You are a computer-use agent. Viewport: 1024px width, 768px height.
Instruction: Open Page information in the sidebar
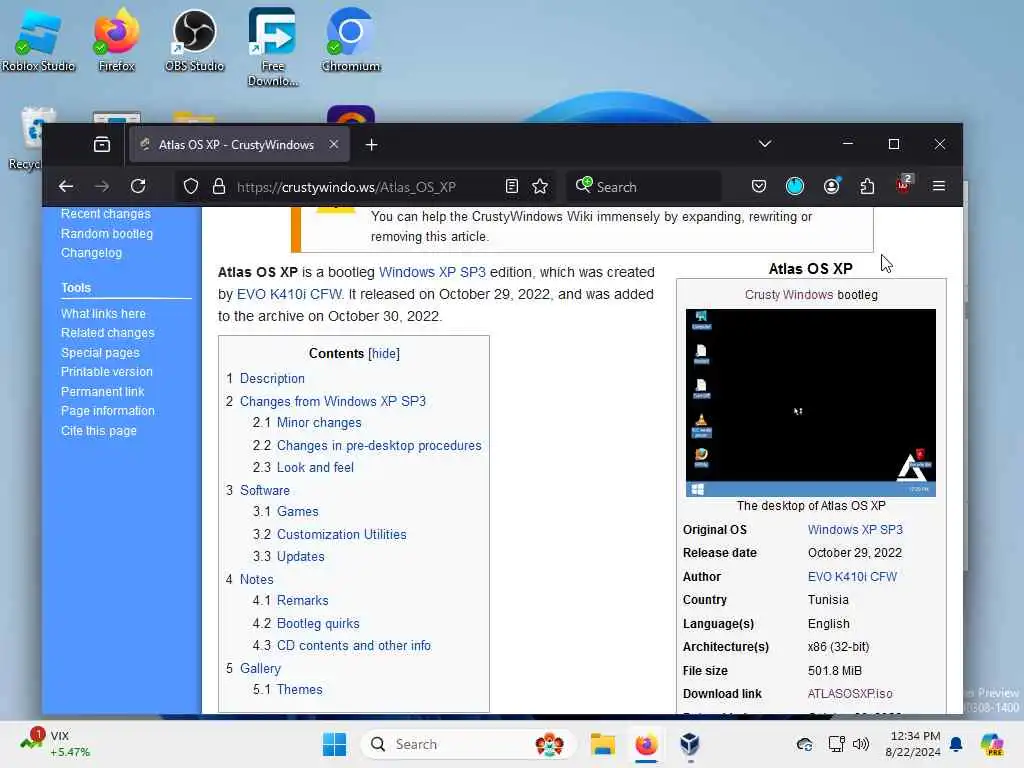tap(108, 411)
